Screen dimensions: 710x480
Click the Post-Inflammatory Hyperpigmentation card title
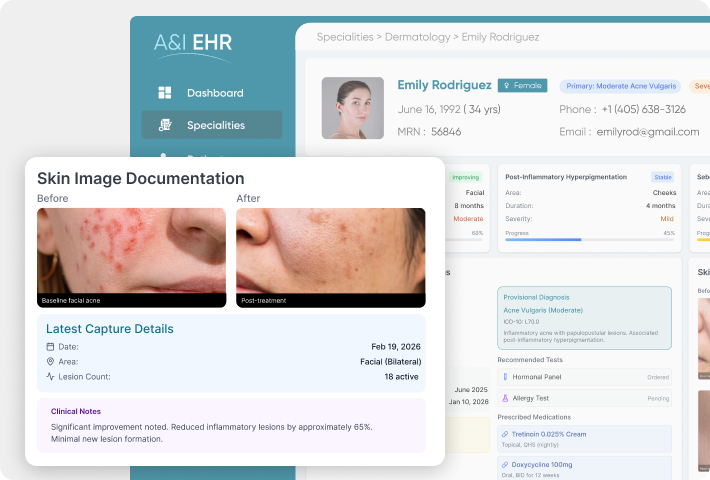point(566,177)
